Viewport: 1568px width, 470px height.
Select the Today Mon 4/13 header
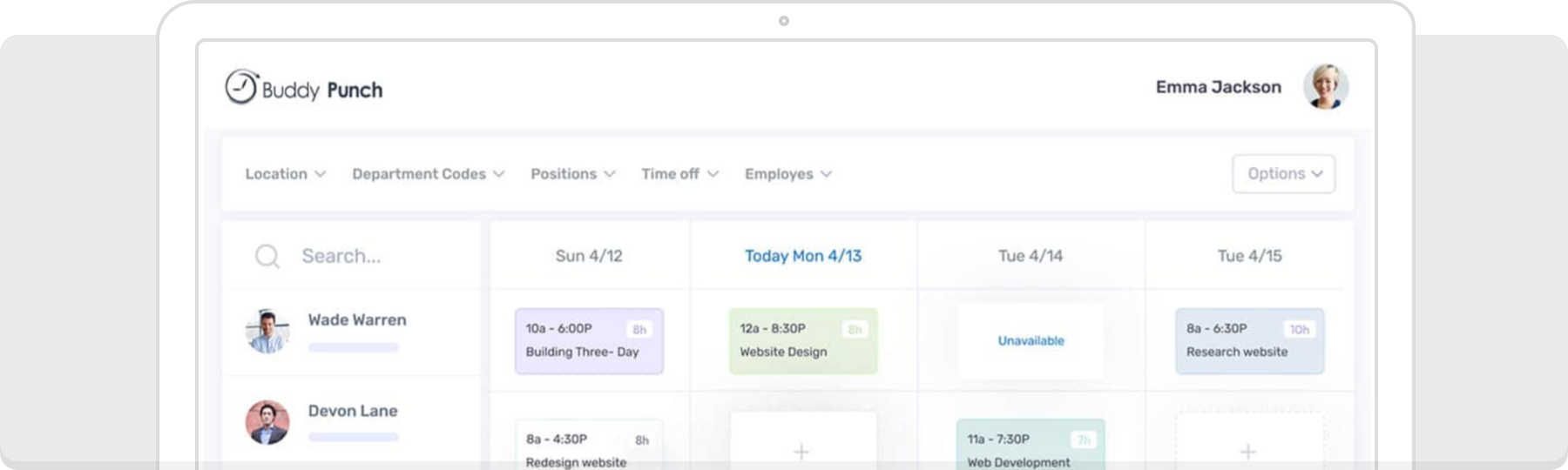tap(803, 256)
